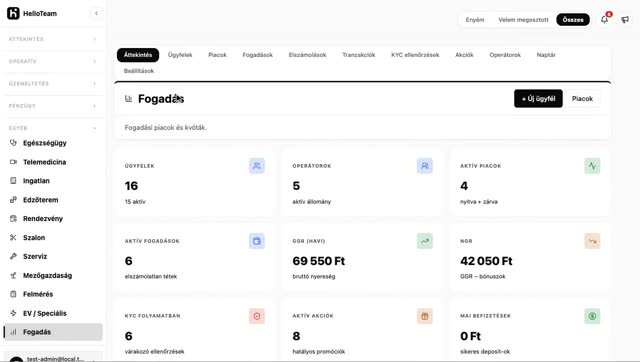Click the chart icon beside Fogadás heading
The image size is (640, 362).
tap(129, 99)
